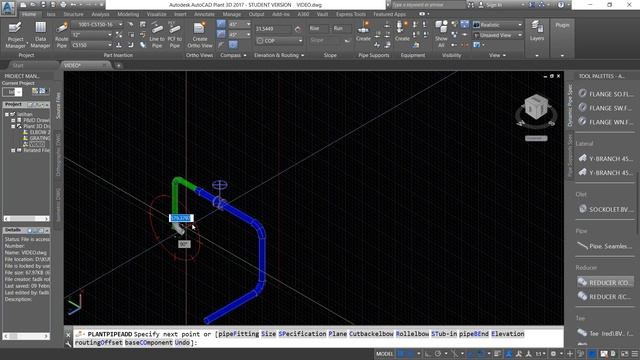Click the Plugin ribbon panel
The image size is (640, 360).
point(562,39)
